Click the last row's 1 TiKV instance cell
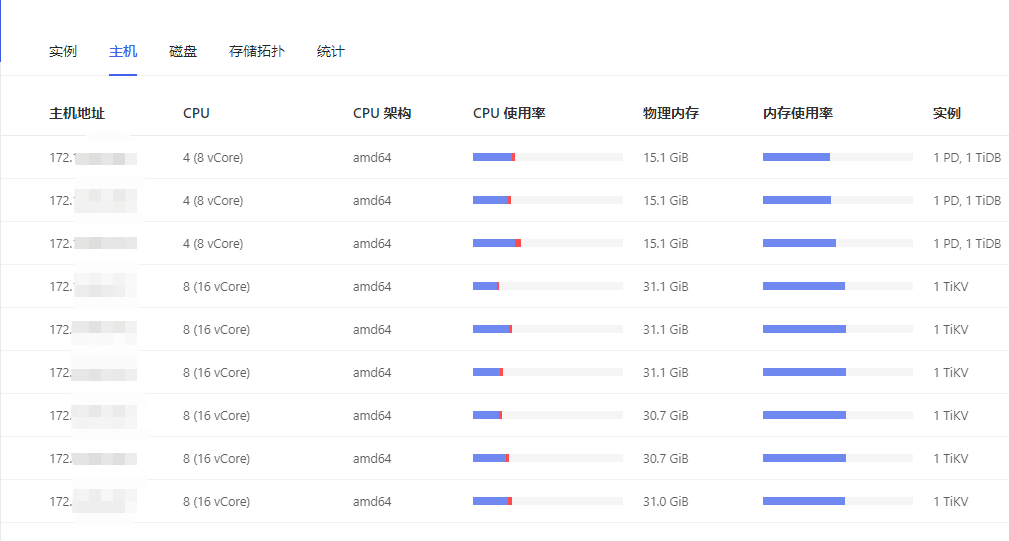Screen dimensions: 1009x541 pyautogui.click(x=951, y=501)
